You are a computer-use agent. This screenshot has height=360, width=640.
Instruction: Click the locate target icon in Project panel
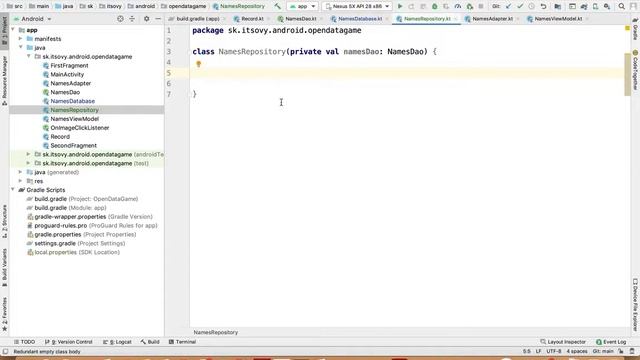[120, 19]
